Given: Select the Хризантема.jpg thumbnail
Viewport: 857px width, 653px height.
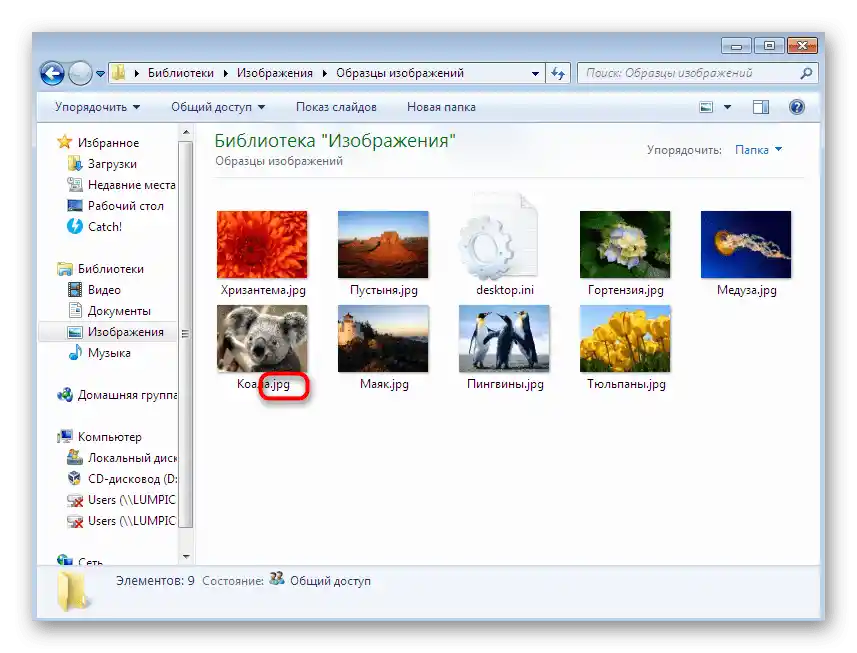Looking at the screenshot, I should (x=262, y=245).
